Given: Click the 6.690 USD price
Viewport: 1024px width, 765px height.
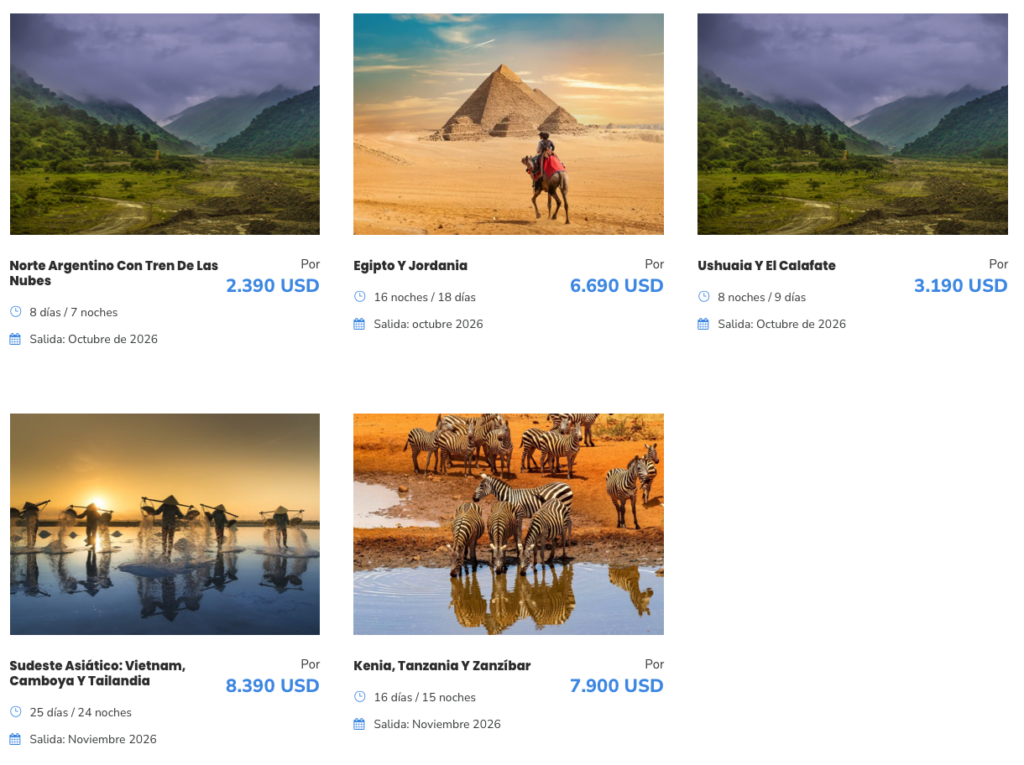Looking at the screenshot, I should tap(616, 286).
